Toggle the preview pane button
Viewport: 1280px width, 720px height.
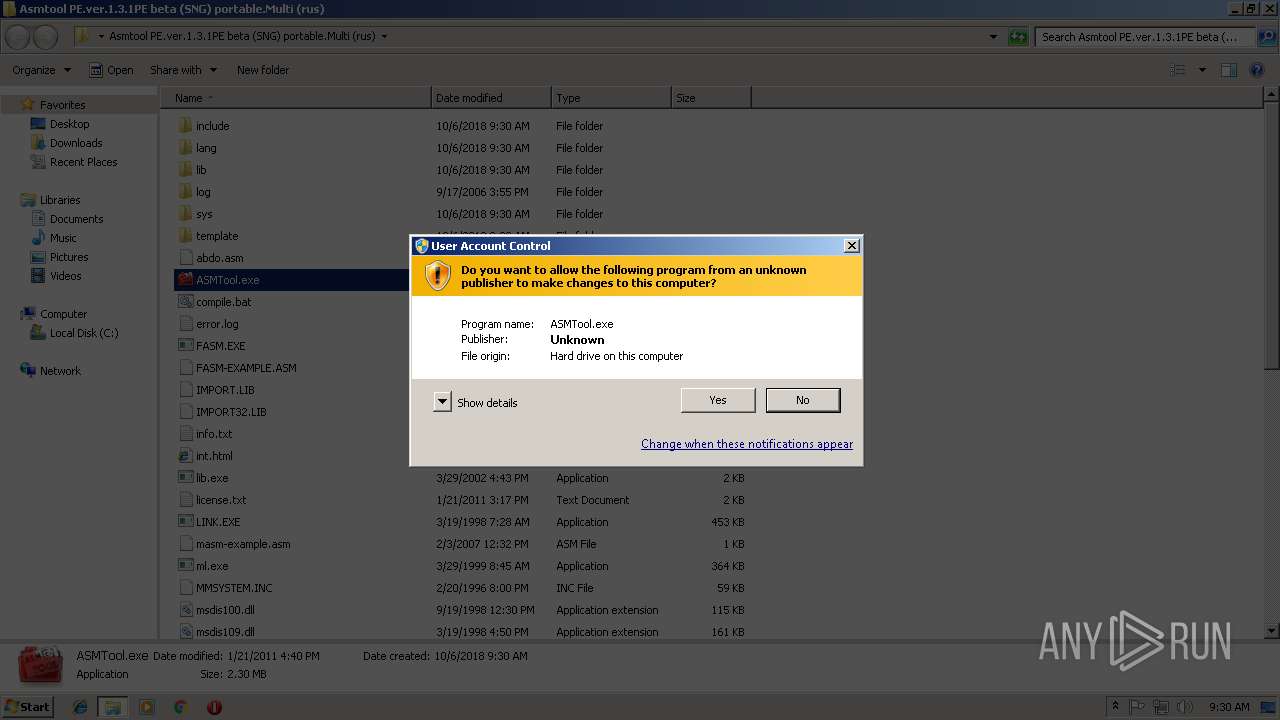point(1229,70)
